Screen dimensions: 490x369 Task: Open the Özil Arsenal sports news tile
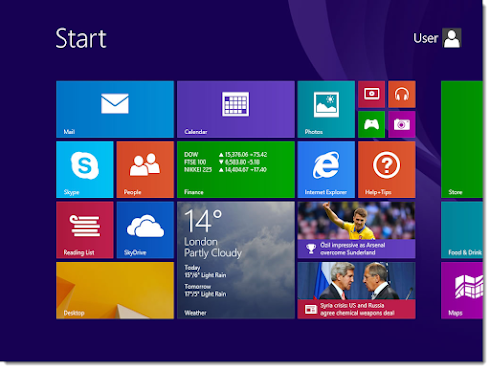coord(356,230)
